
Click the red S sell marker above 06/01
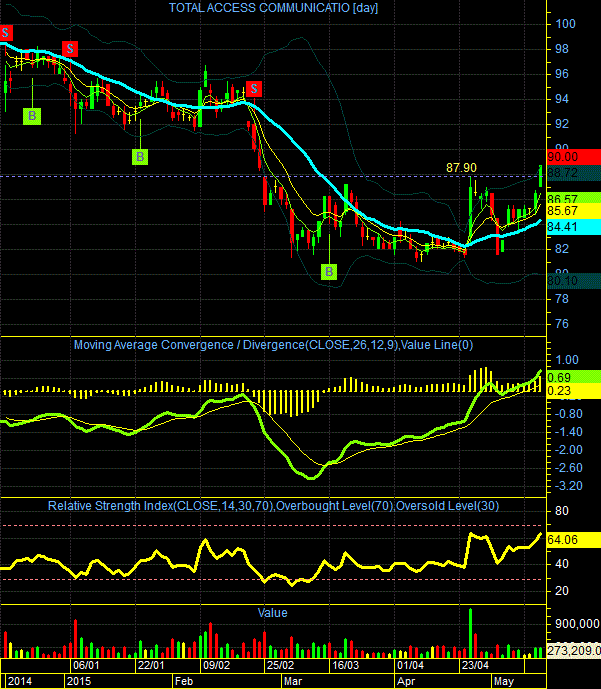point(70,48)
